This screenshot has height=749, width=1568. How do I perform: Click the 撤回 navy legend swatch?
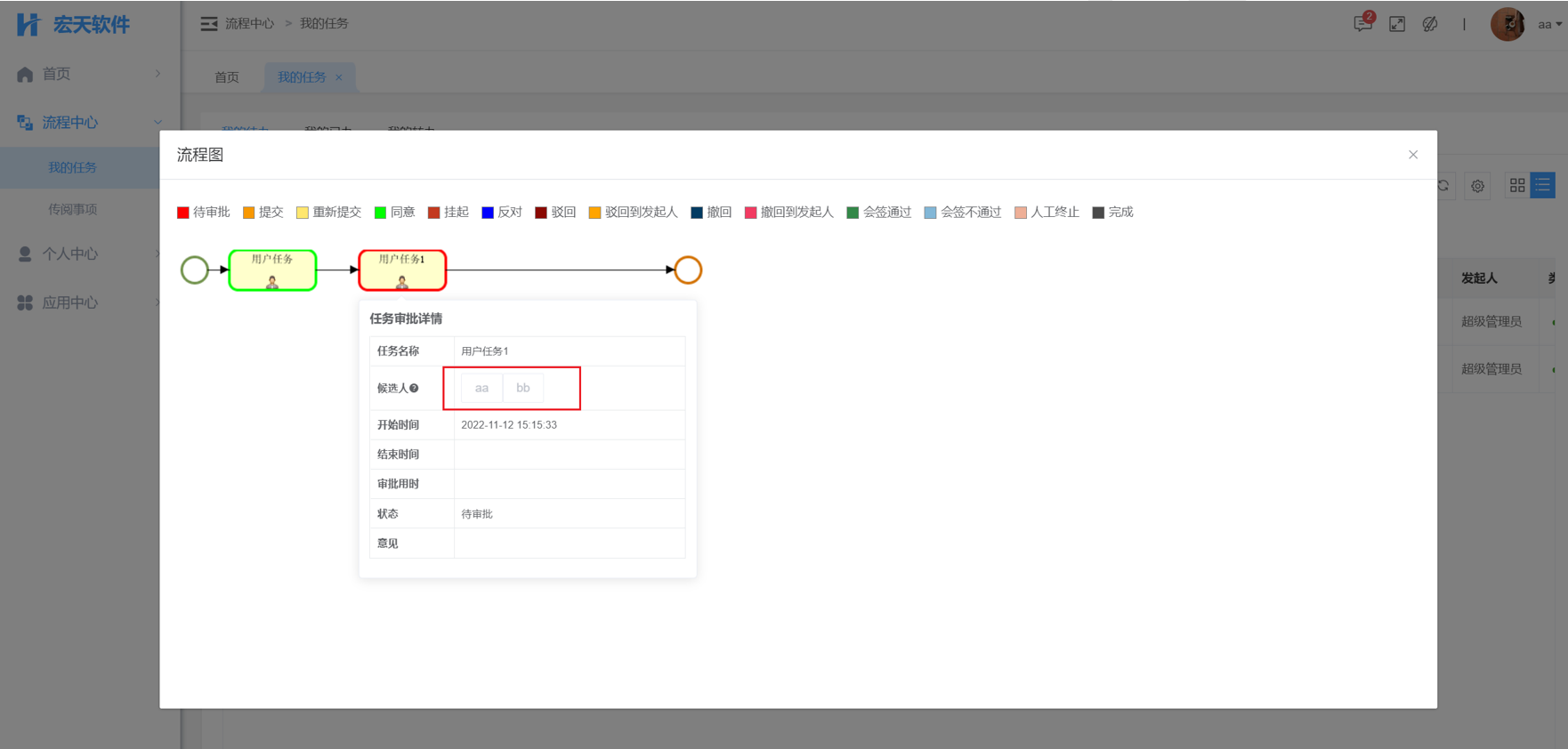(x=697, y=213)
